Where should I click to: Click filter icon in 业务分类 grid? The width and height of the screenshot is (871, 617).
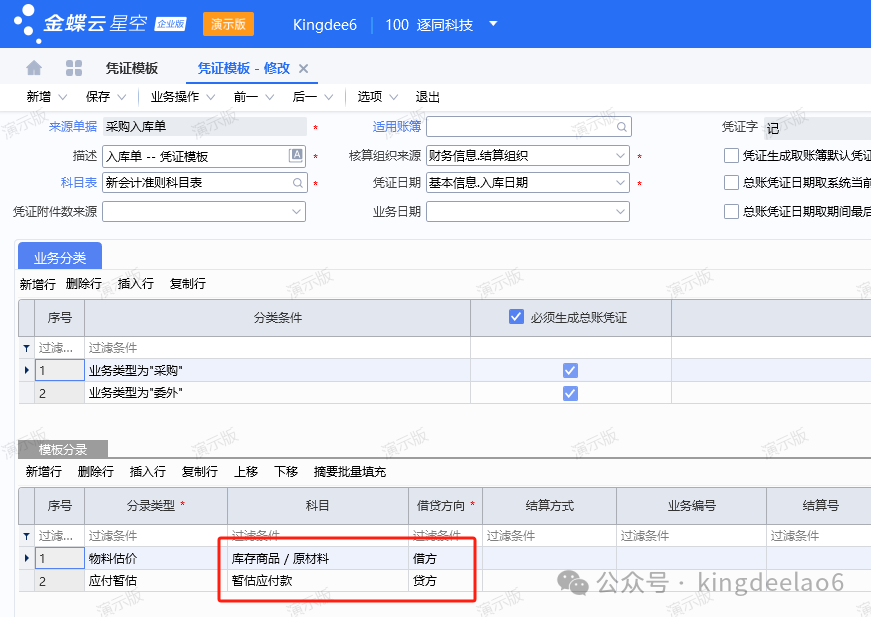pyautogui.click(x=26, y=348)
